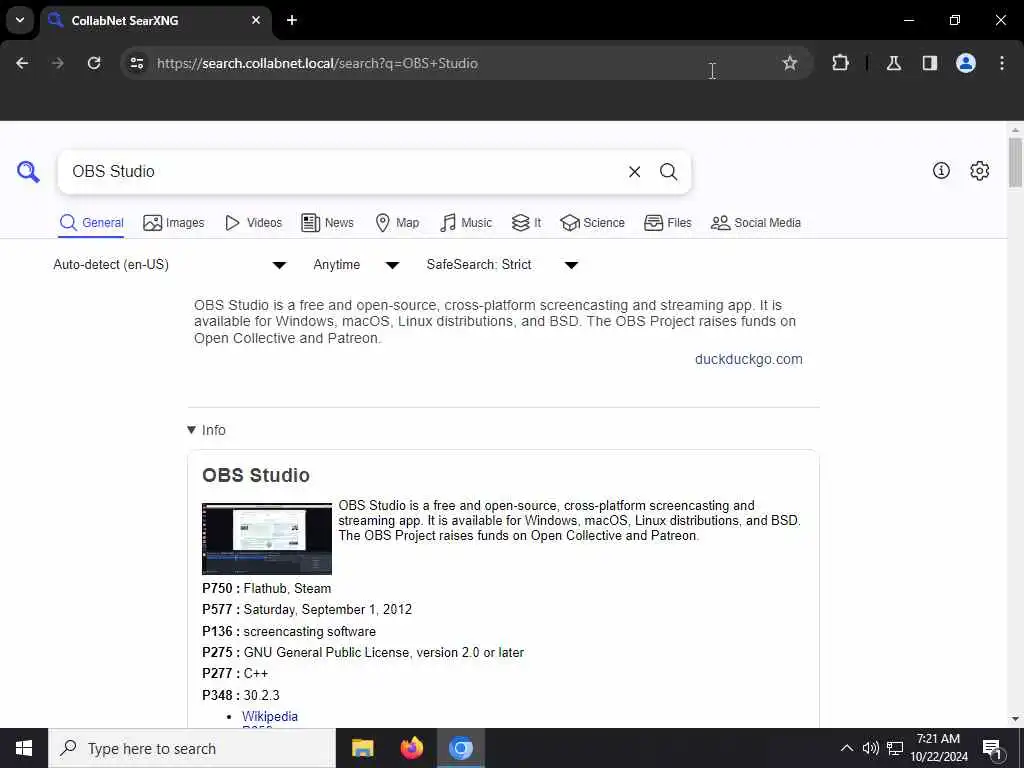This screenshot has width=1024, height=768.
Task: Switch to Files search tab
Action: coord(667,223)
